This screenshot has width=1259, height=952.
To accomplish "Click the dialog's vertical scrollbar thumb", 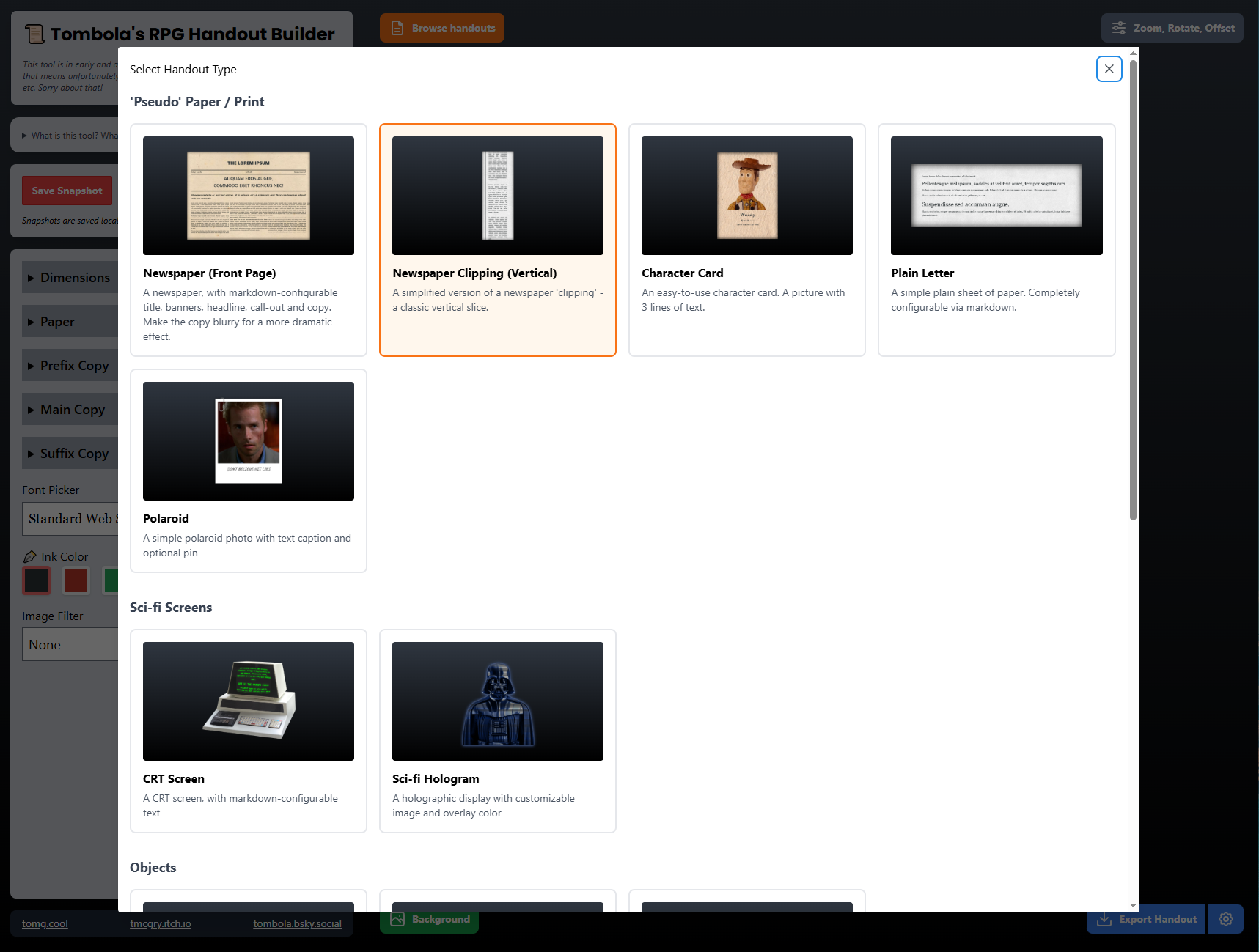I will [x=1133, y=290].
